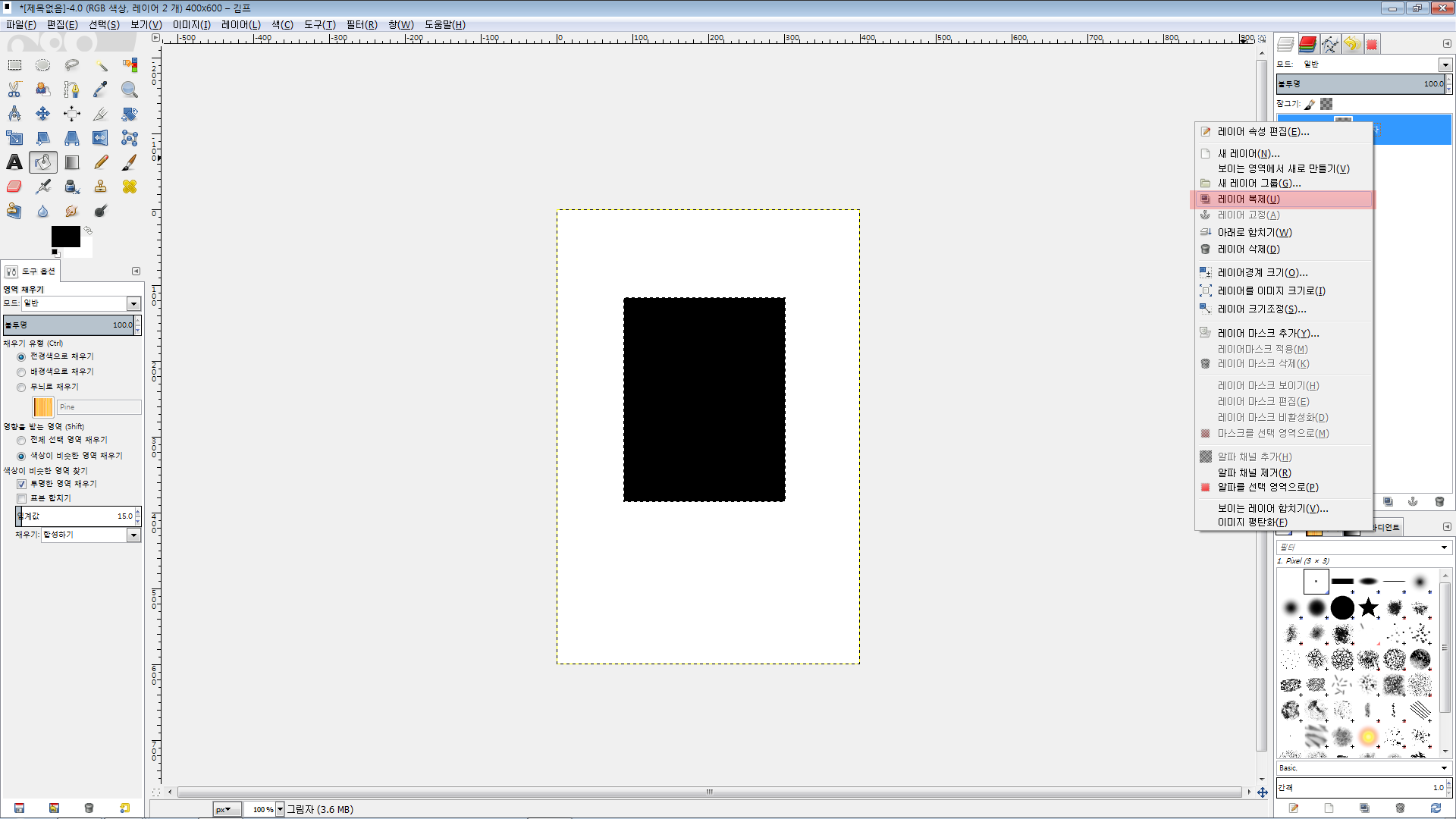The width and height of the screenshot is (1456, 819).
Task: Toggle lock alpha channel icon in Layers
Action: coord(1326,104)
